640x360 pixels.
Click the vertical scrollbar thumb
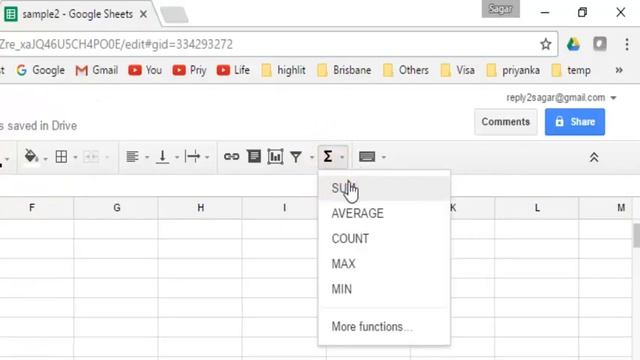(x=636, y=235)
